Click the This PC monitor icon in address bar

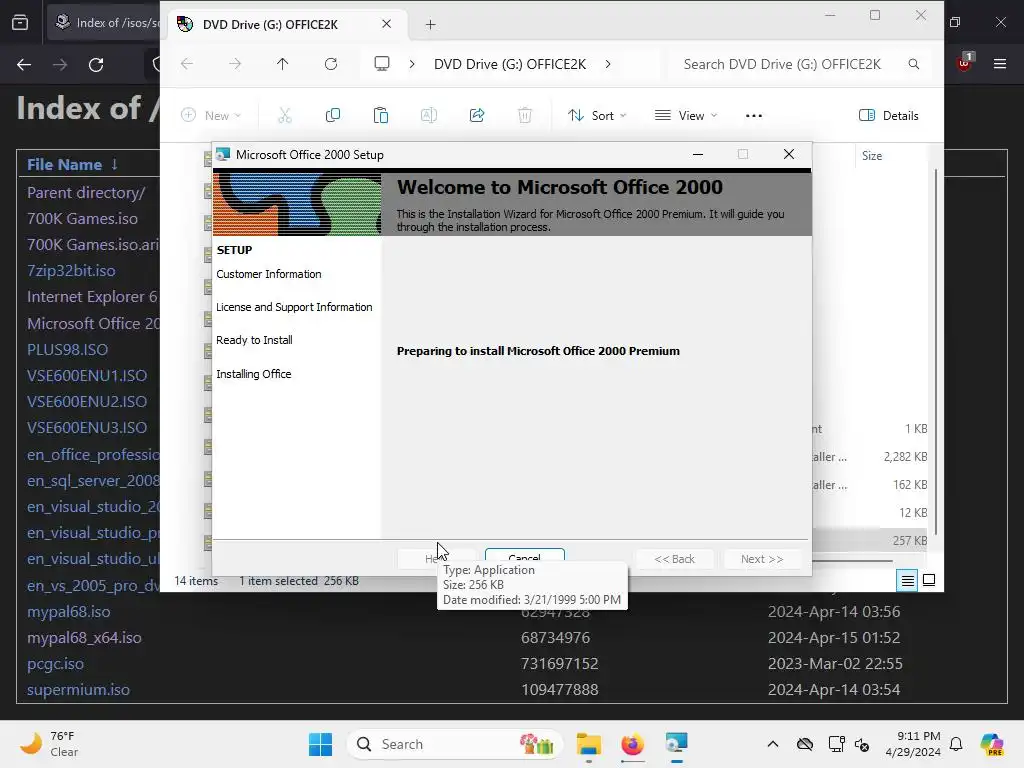[x=382, y=64]
